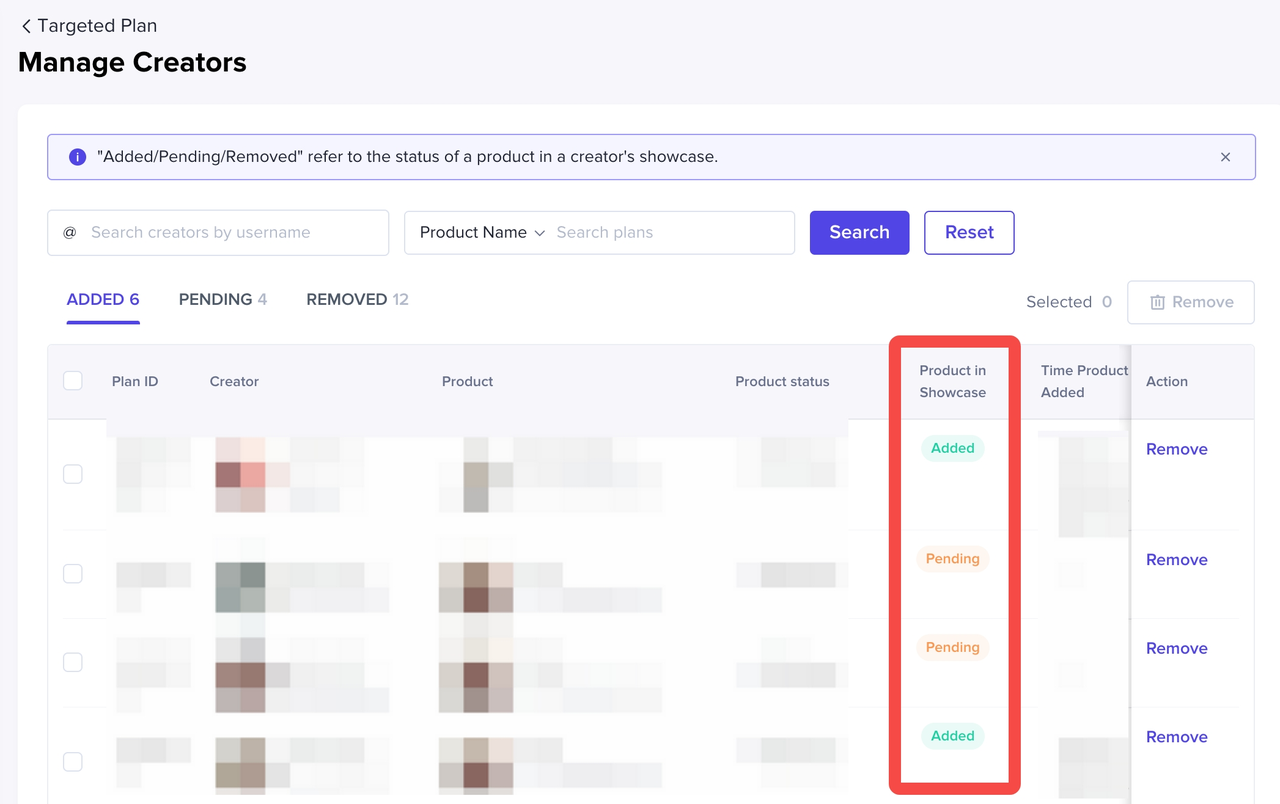Click the trash icon on Remove button

(1157, 302)
